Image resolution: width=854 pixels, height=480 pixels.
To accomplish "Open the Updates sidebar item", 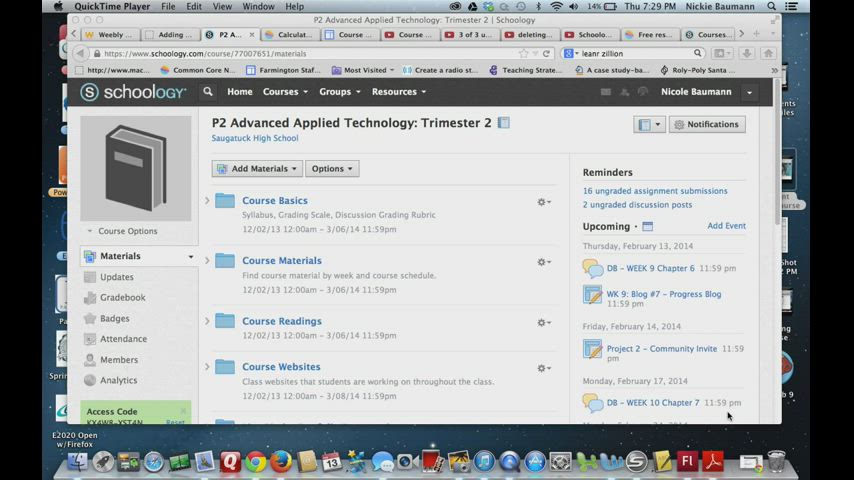I will pyautogui.click(x=116, y=277).
